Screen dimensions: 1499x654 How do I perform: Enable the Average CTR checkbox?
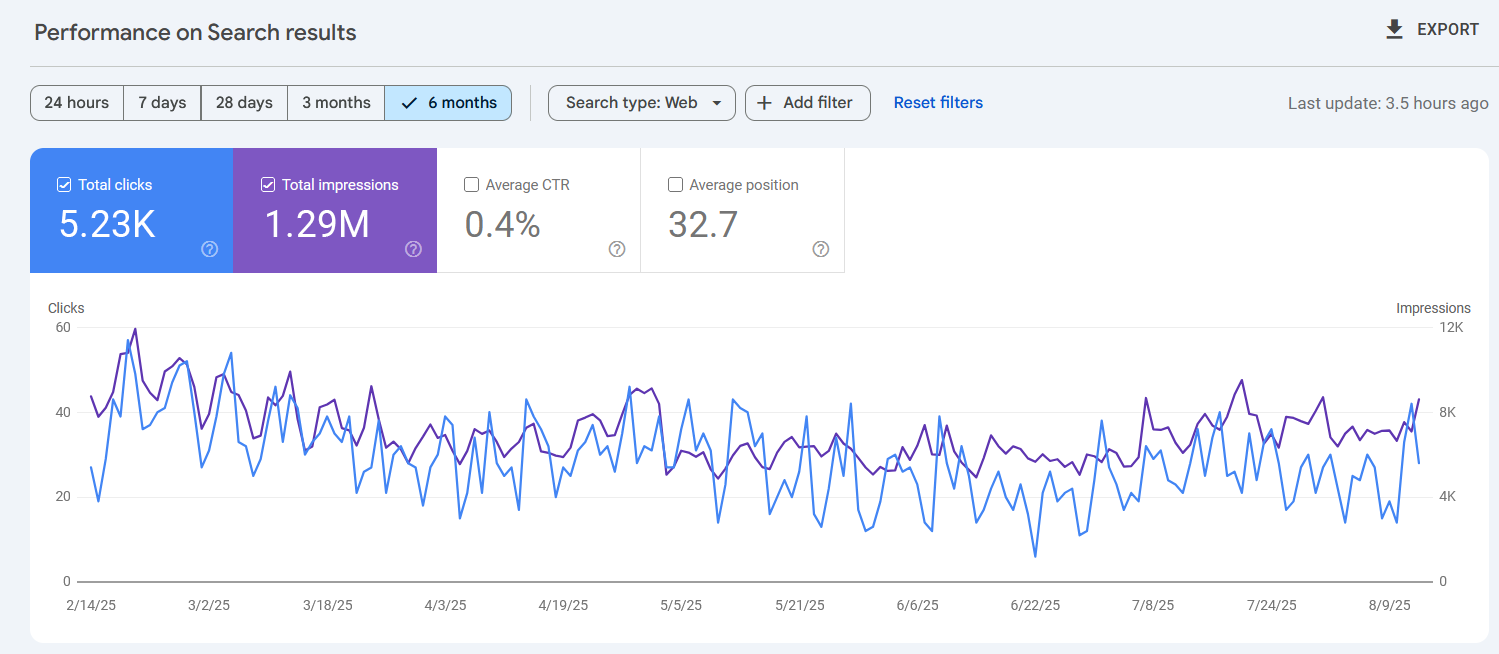[x=472, y=185]
